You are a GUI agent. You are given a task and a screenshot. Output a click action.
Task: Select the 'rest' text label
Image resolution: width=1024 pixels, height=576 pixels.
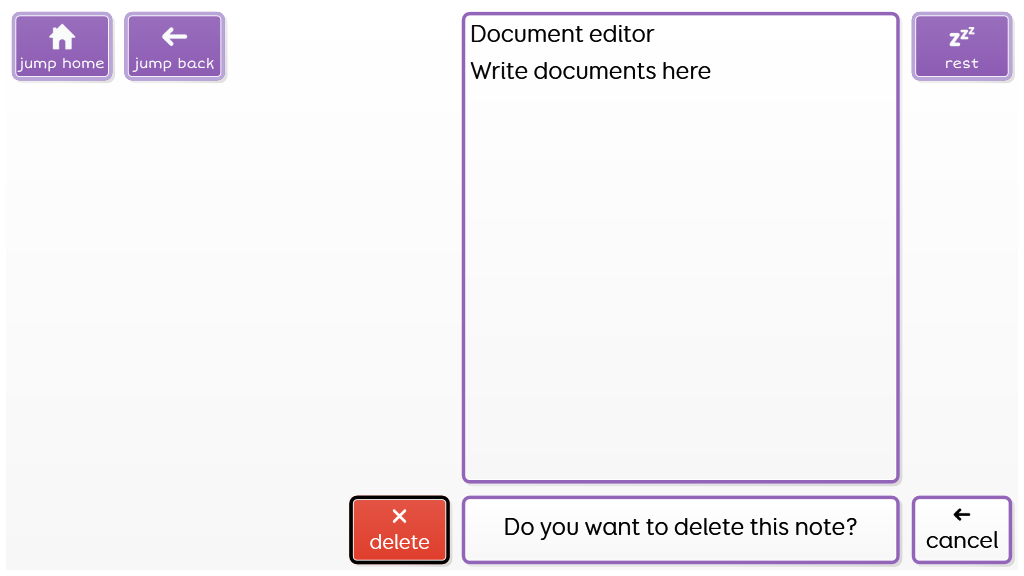961,63
